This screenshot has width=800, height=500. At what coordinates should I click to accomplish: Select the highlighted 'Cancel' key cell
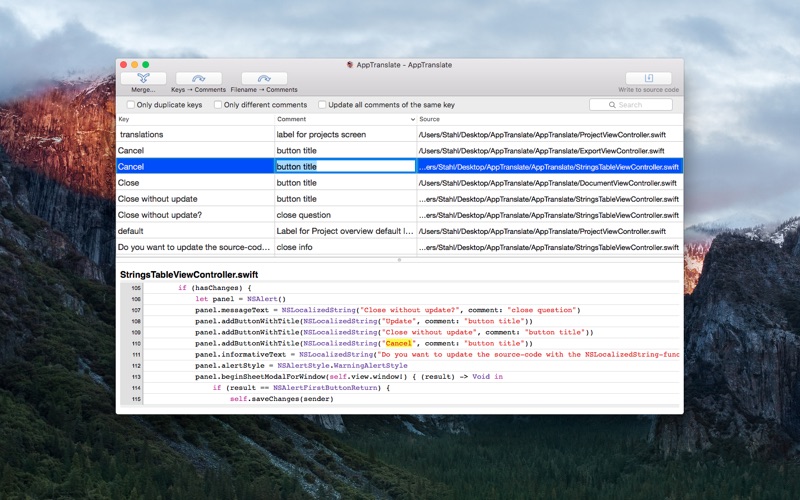pyautogui.click(x=195, y=166)
